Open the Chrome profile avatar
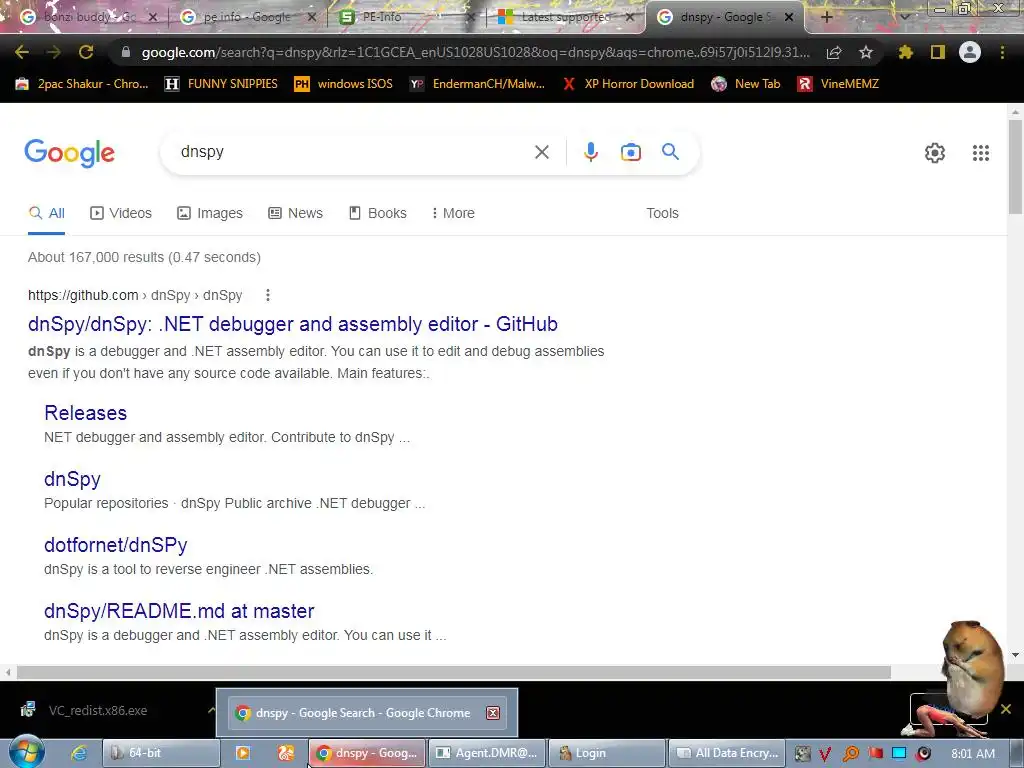 (x=970, y=52)
